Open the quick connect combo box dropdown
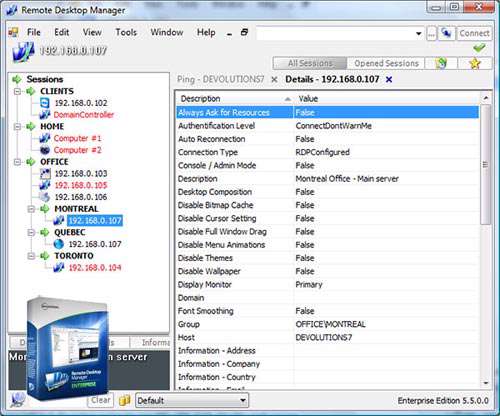 coord(418,34)
